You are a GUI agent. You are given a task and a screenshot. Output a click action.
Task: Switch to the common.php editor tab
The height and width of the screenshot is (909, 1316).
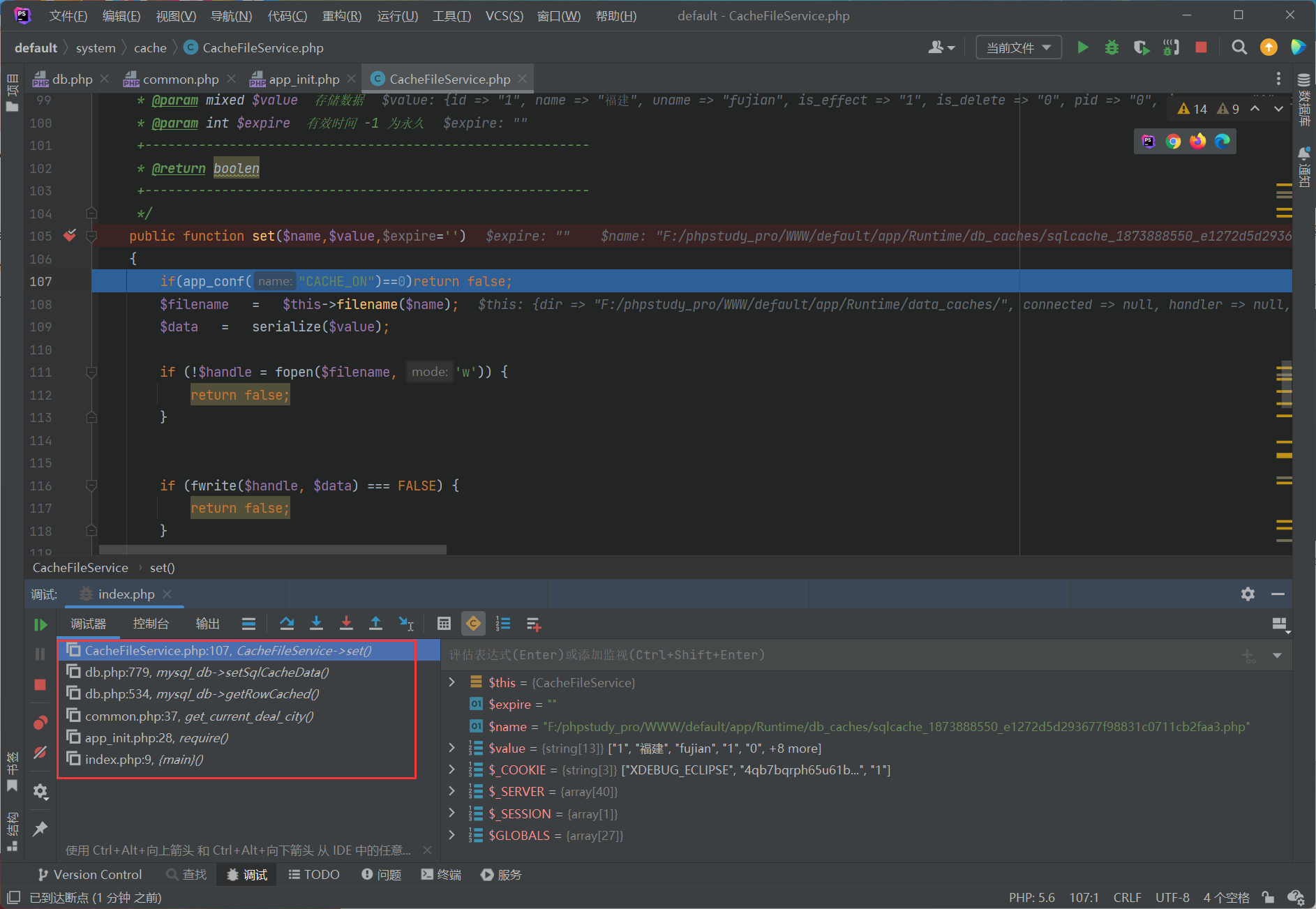180,80
